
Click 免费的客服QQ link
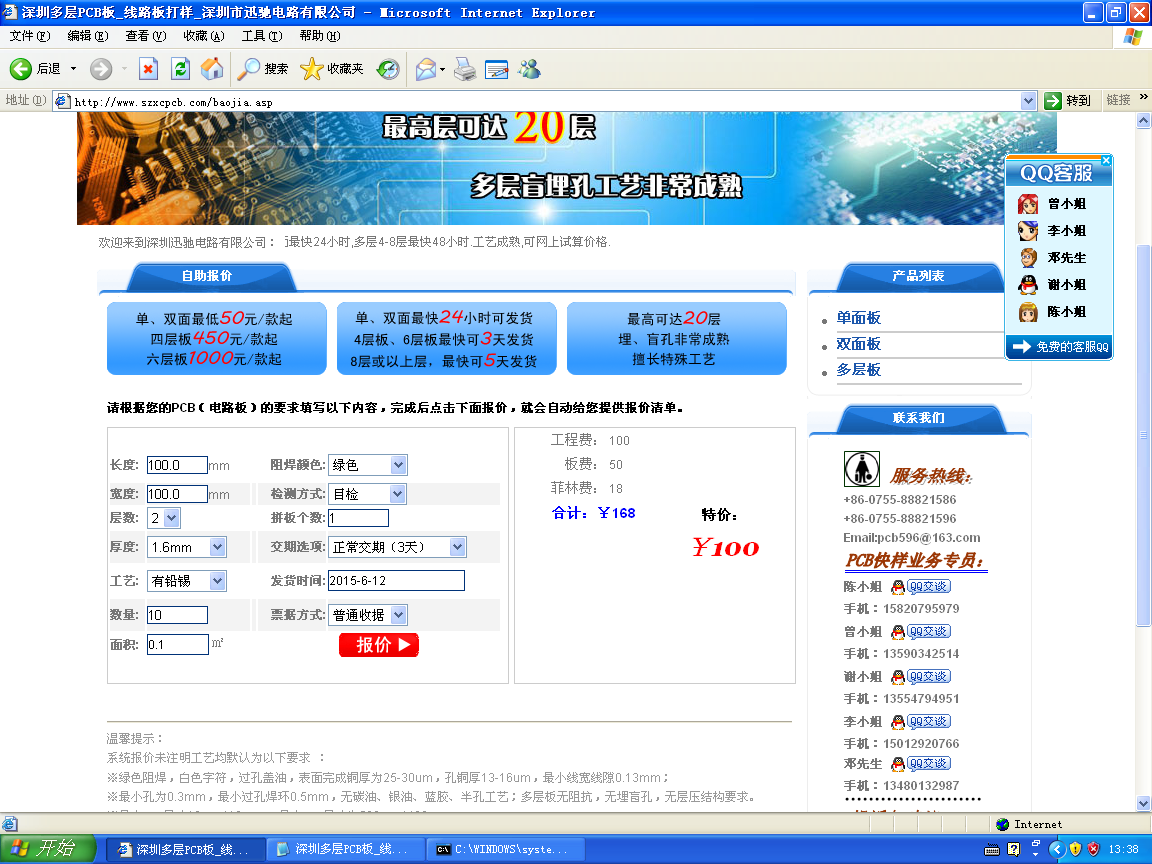coord(1059,347)
